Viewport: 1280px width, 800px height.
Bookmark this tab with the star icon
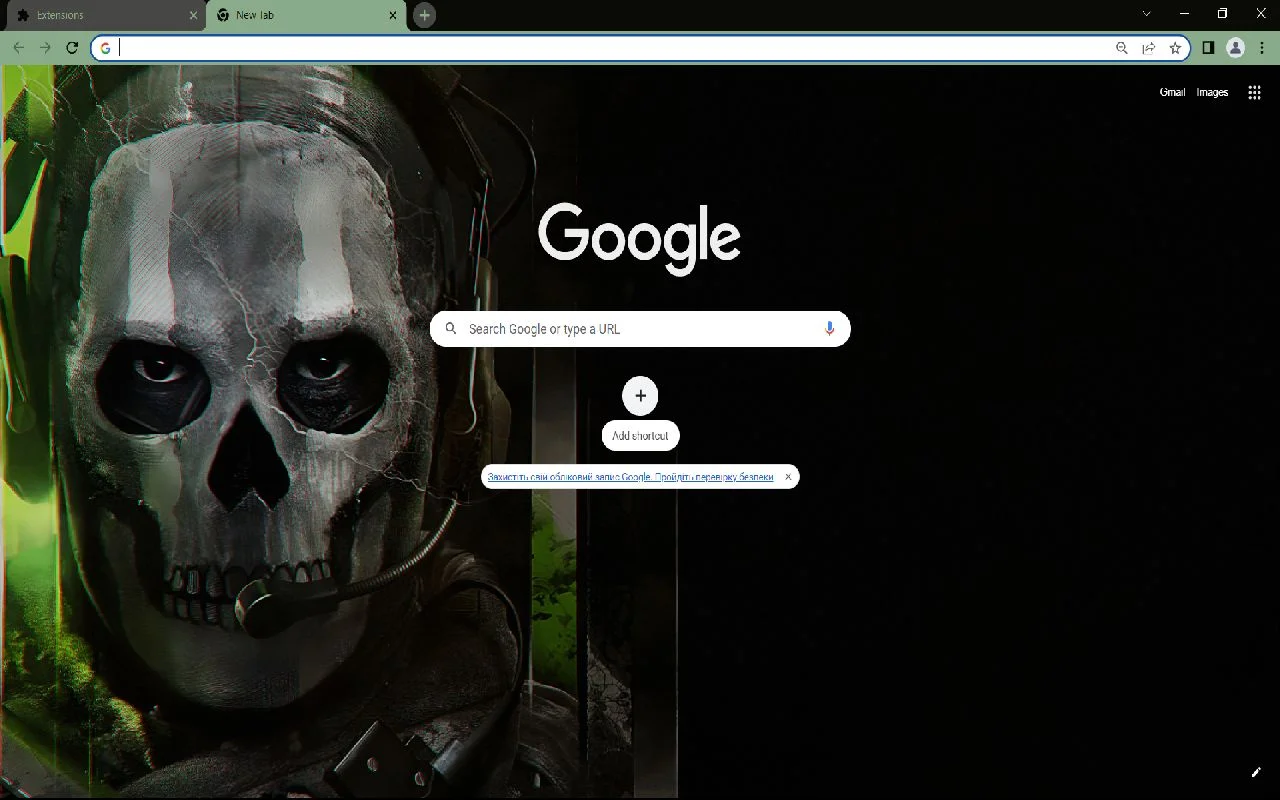click(x=1175, y=48)
